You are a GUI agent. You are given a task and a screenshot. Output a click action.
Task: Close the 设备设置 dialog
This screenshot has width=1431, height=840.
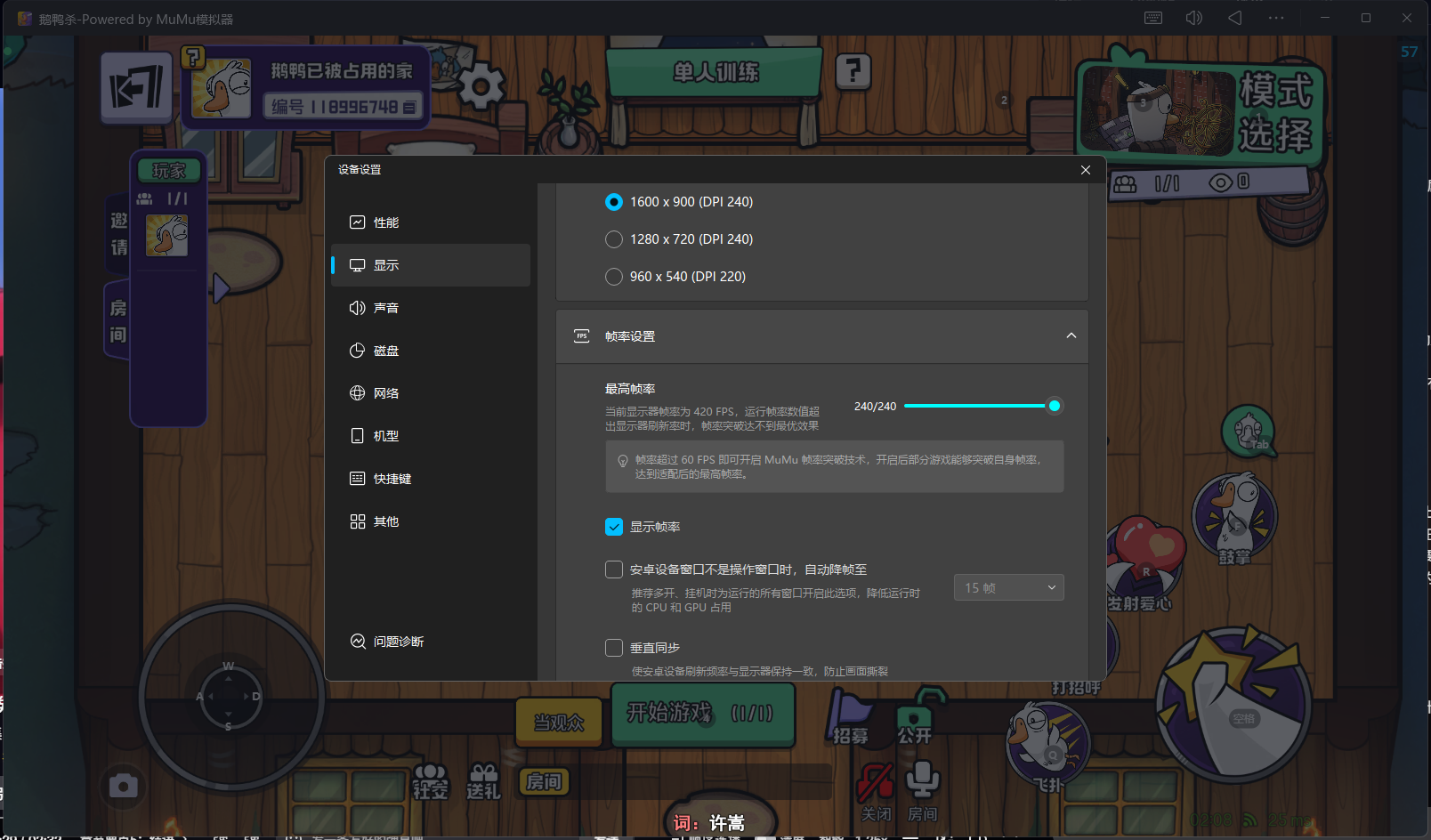coord(1086,170)
